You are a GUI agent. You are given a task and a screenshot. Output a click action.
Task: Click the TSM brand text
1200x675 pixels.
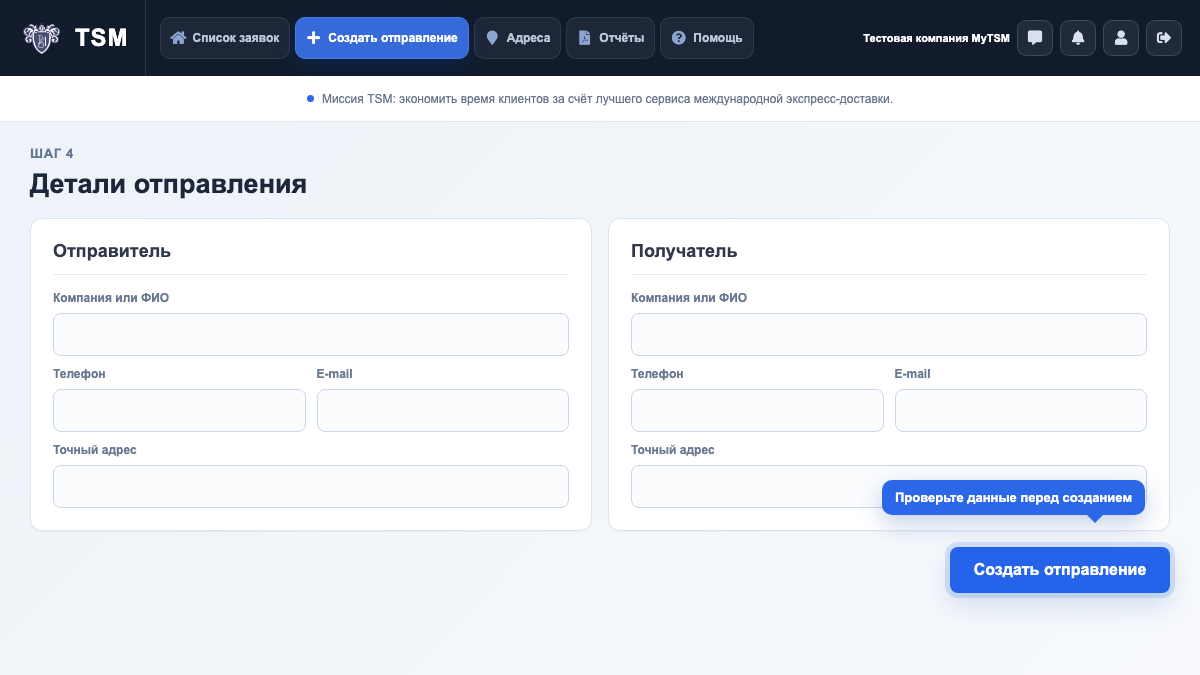coord(101,38)
